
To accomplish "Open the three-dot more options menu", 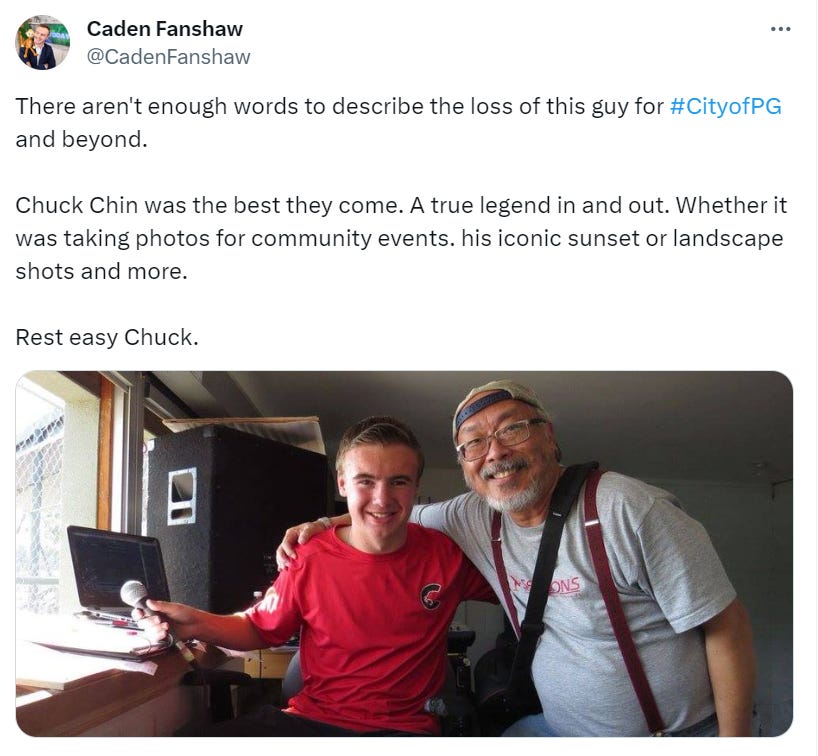I will point(780,29).
